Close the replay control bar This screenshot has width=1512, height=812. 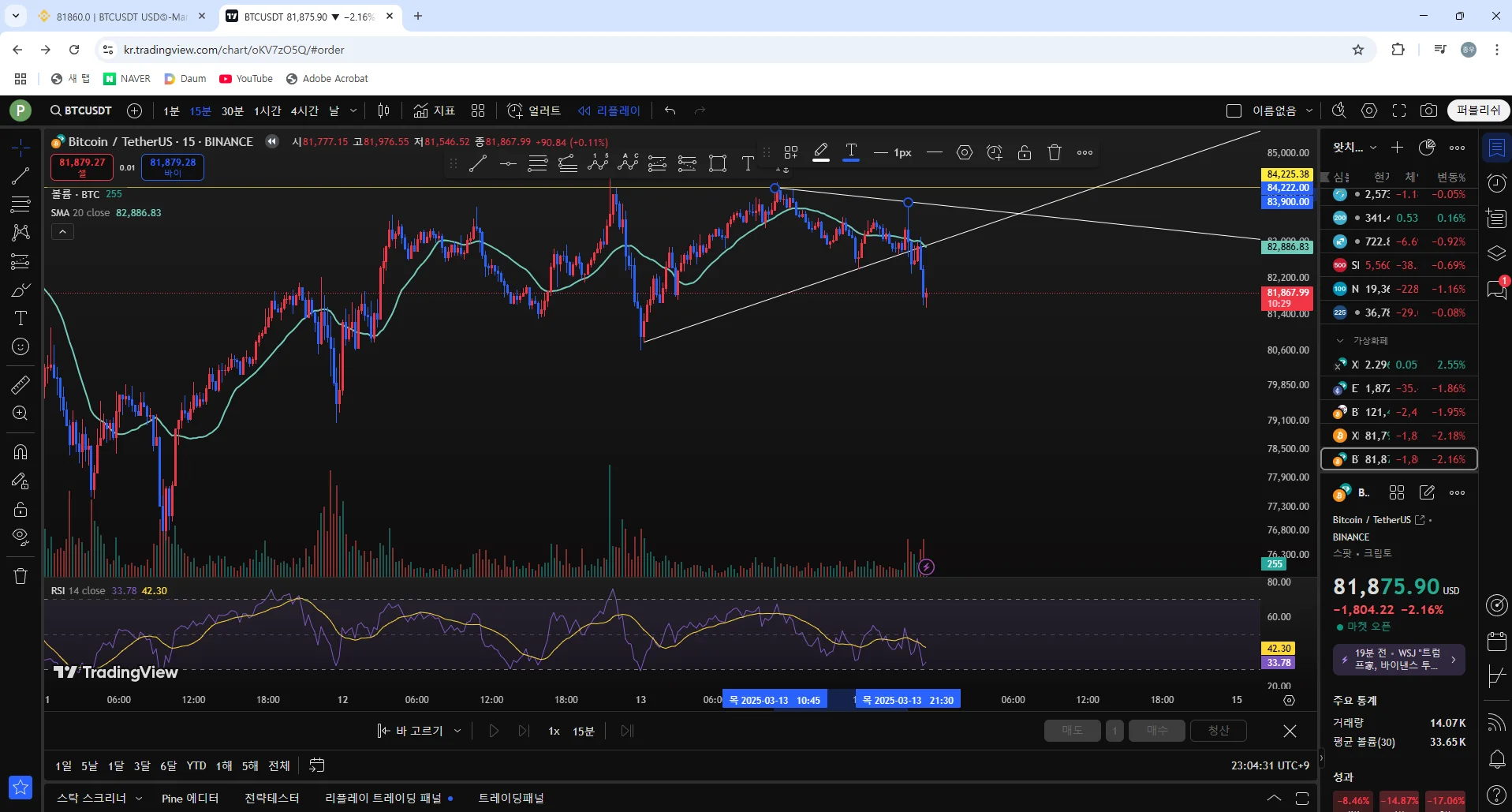tap(1290, 731)
